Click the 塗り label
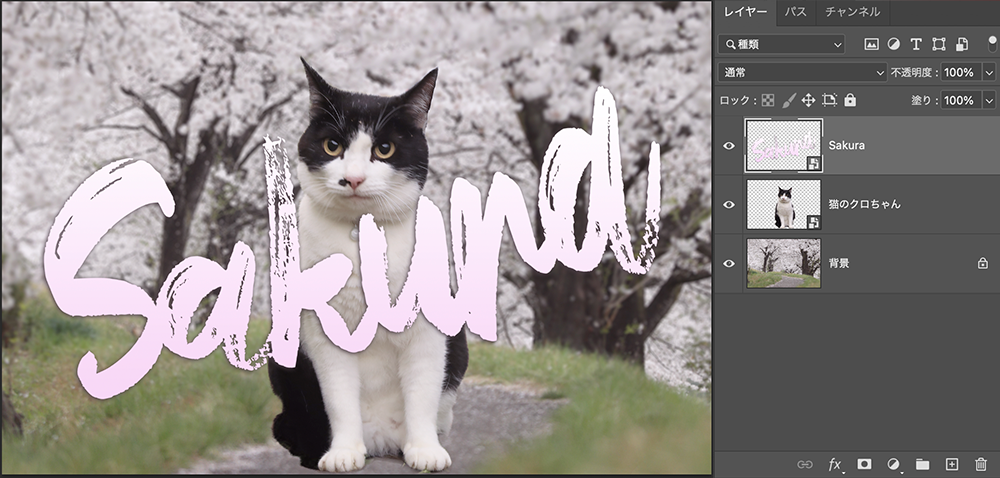1000x478 pixels. tap(925, 101)
